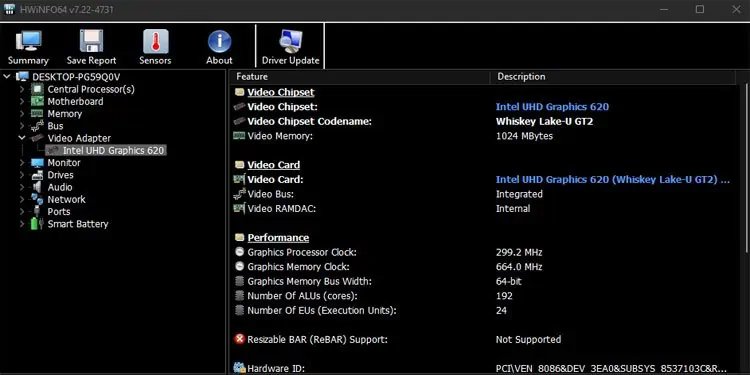Click the Central Processor(s) chip icon
The width and height of the screenshot is (750, 375).
pos(37,89)
